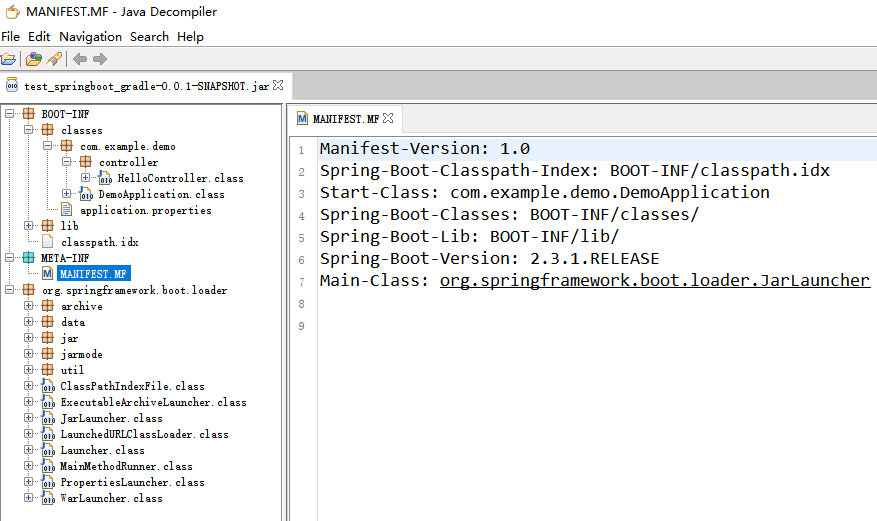Expand the lib folder node
This screenshot has width=877, height=521.
29,226
